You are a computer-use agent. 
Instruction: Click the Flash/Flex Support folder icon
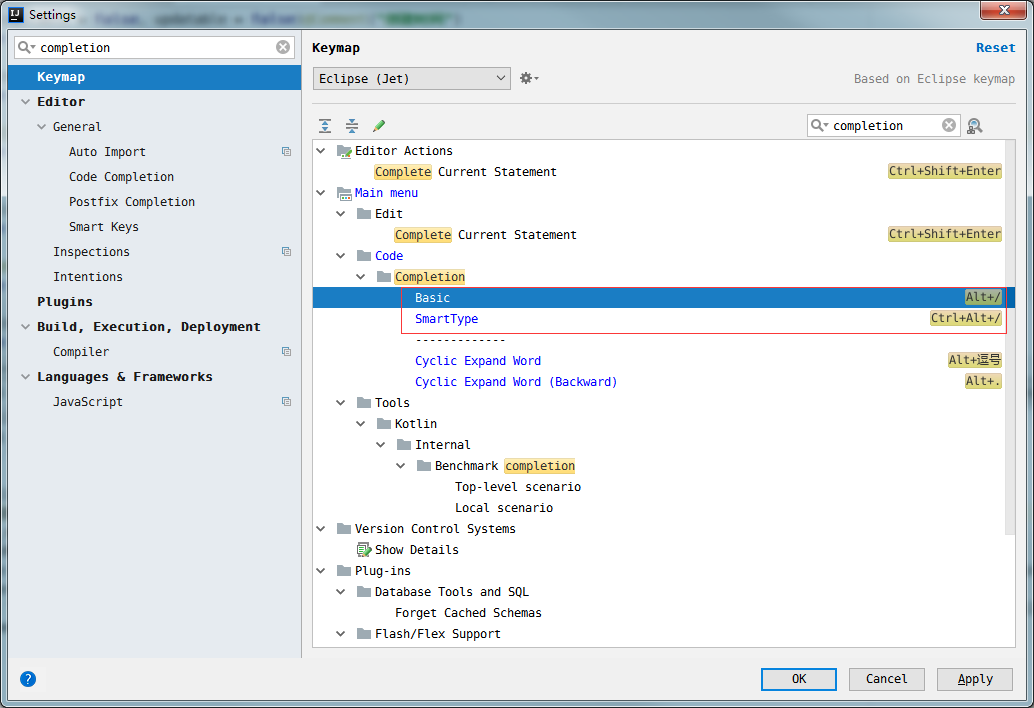(x=364, y=634)
